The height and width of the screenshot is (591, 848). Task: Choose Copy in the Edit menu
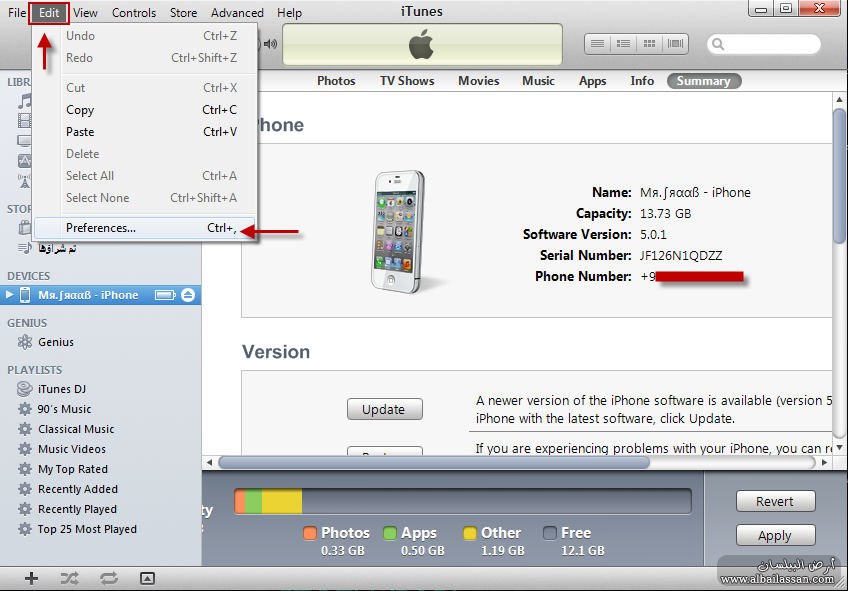tap(144, 110)
